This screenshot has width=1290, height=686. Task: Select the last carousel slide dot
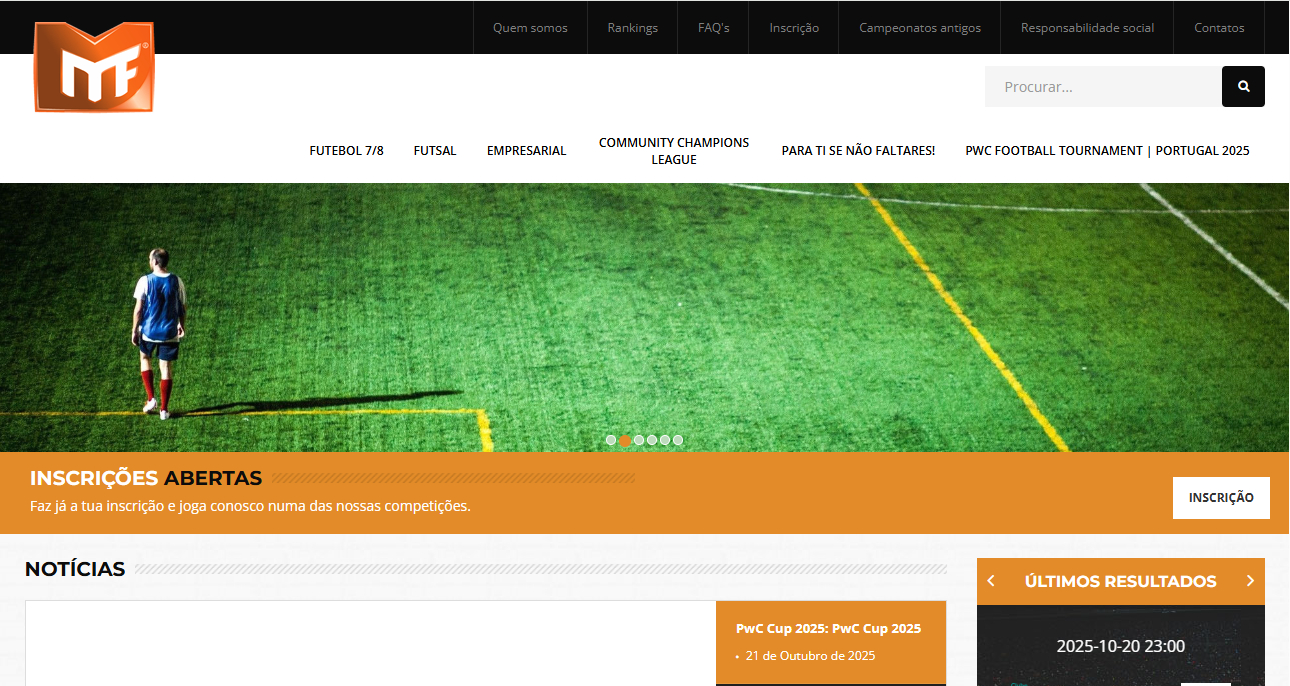click(x=678, y=440)
